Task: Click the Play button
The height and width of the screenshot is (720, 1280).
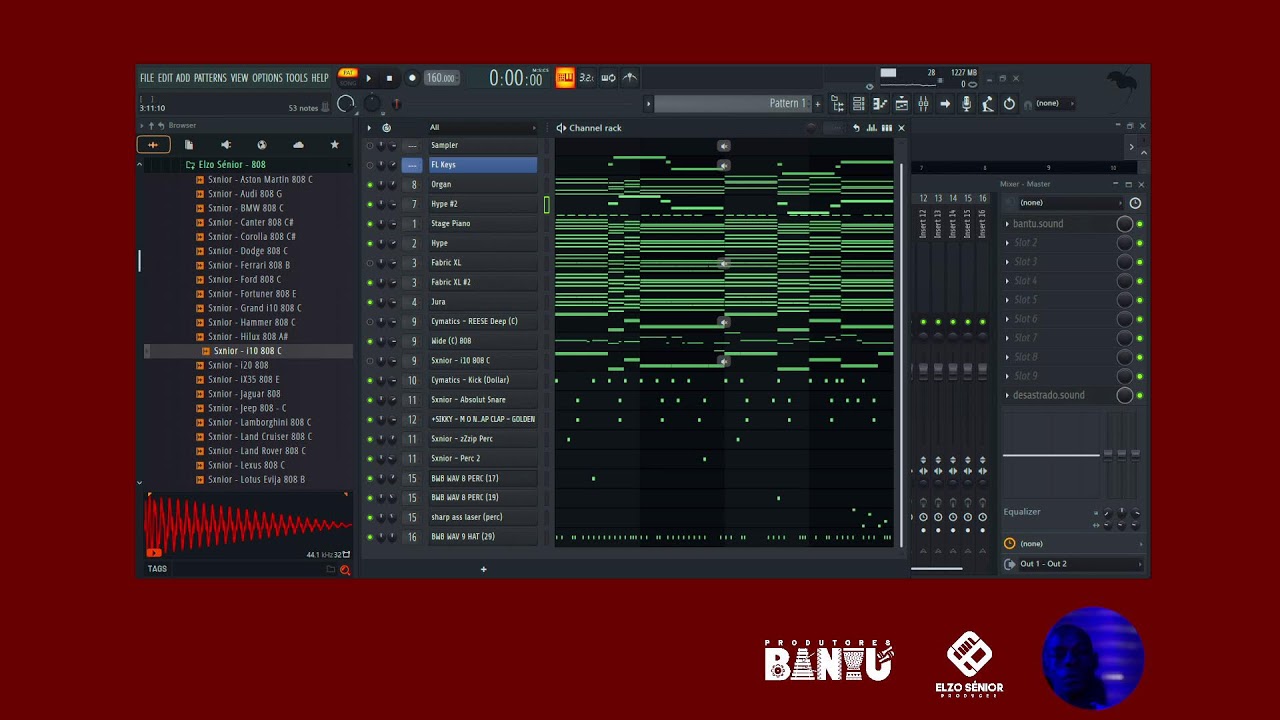Action: [x=368, y=78]
